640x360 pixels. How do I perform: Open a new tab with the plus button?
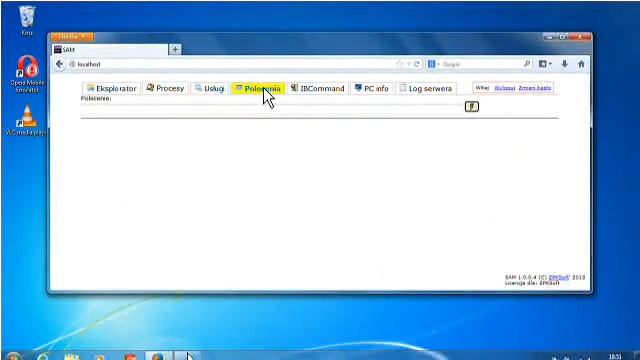(x=175, y=49)
